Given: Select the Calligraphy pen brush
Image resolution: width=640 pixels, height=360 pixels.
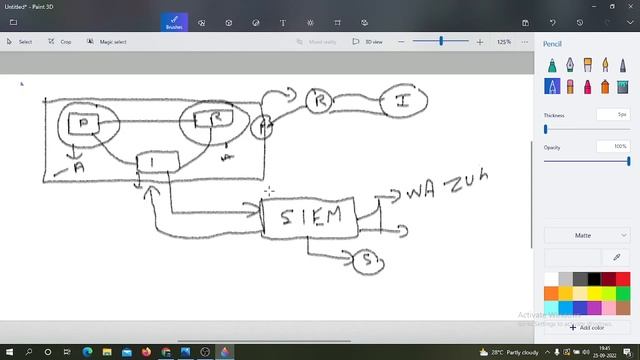Looking at the screenshot, I should coord(570,65).
